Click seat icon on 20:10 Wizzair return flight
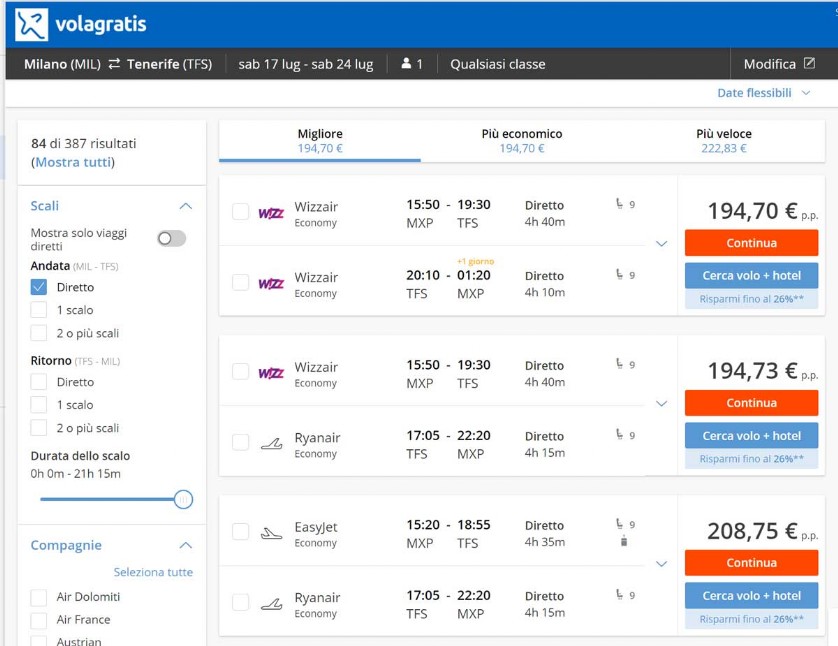Screen dimensions: 838x646 coord(619,274)
